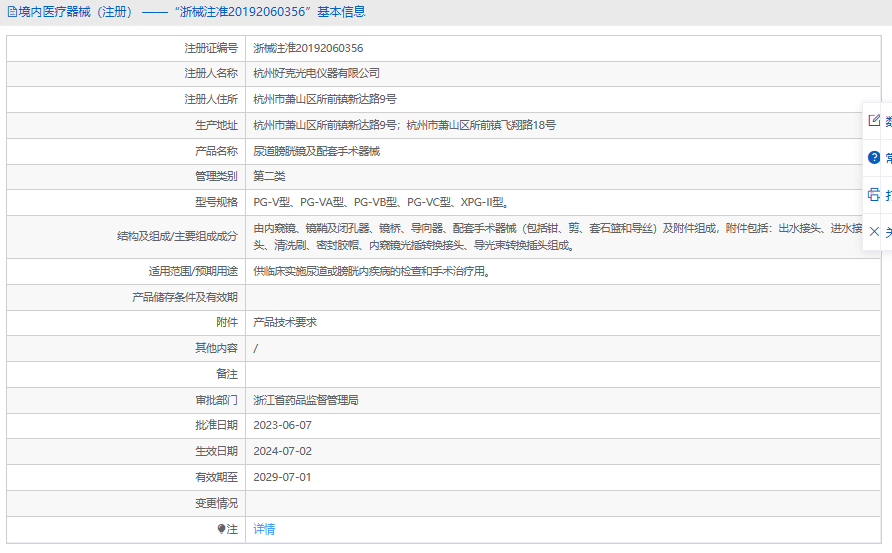Click the 结构及组成 description text

(x=558, y=237)
